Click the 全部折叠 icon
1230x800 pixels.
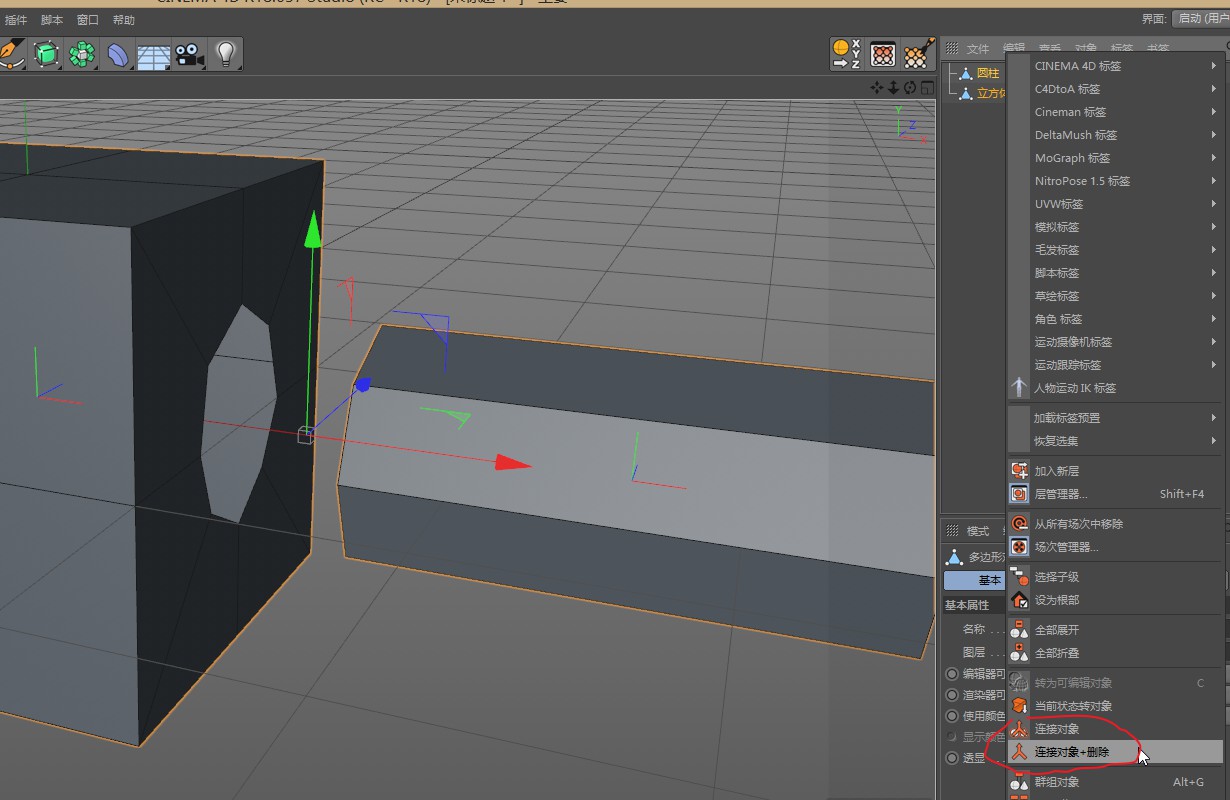pos(1019,652)
